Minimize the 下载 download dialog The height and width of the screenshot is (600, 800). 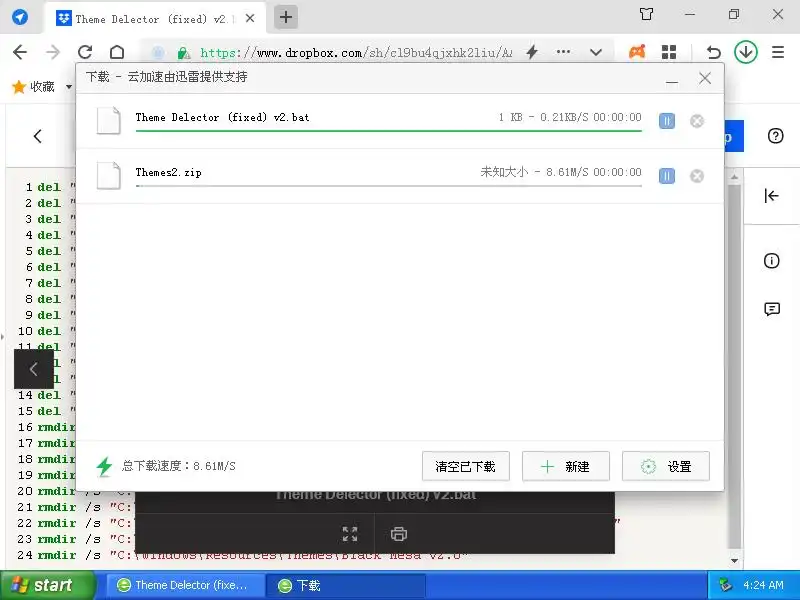point(672,80)
